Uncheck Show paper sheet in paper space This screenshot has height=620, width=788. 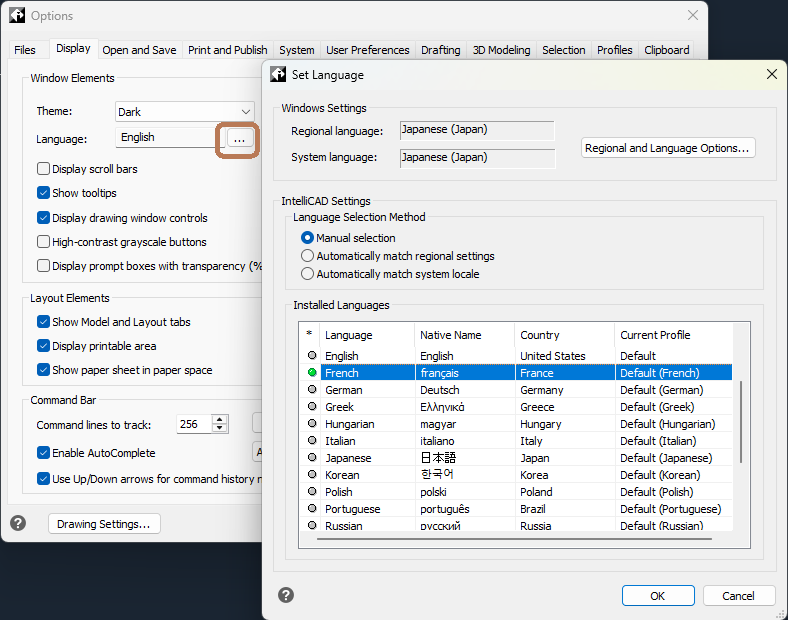[44, 370]
